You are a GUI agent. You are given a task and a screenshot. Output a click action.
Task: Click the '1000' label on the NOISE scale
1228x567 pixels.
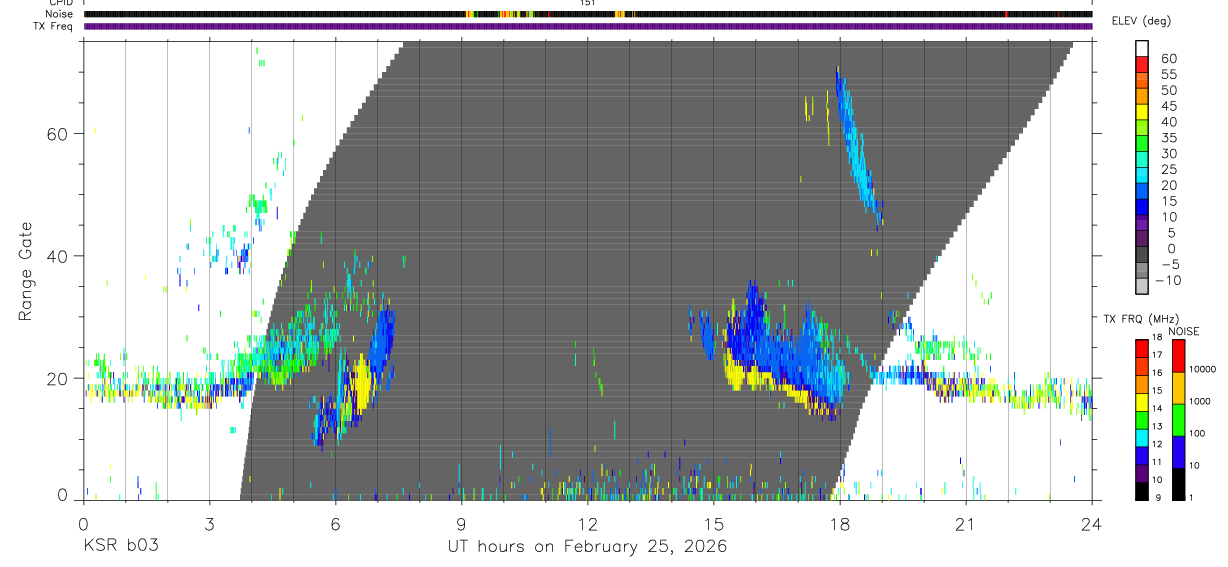pyautogui.click(x=1201, y=401)
